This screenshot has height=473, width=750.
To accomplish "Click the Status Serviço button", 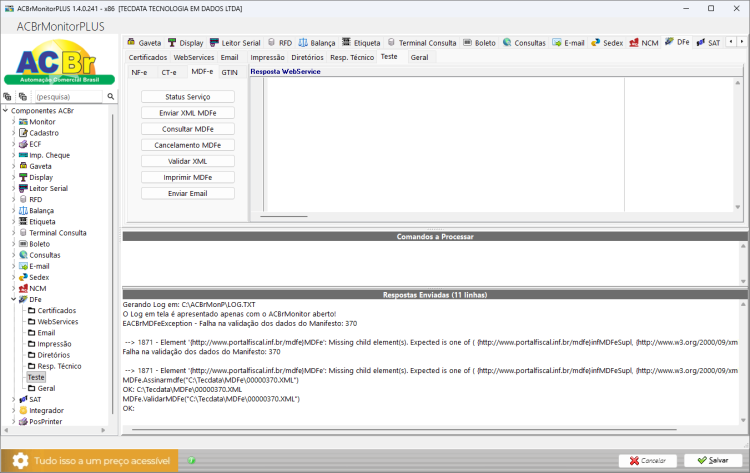I will pyautogui.click(x=188, y=97).
